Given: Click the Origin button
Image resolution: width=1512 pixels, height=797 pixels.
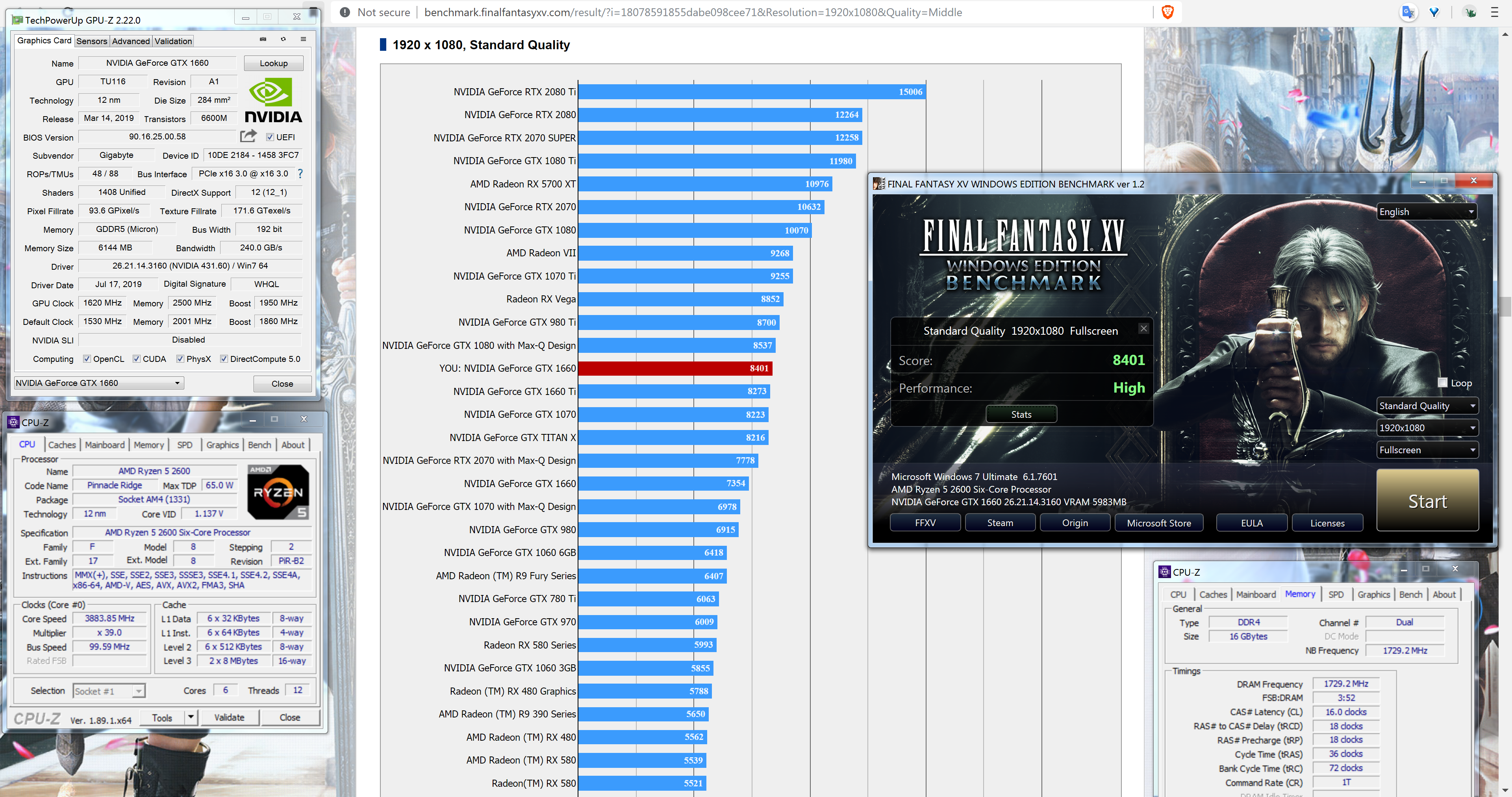Looking at the screenshot, I should click(1075, 523).
